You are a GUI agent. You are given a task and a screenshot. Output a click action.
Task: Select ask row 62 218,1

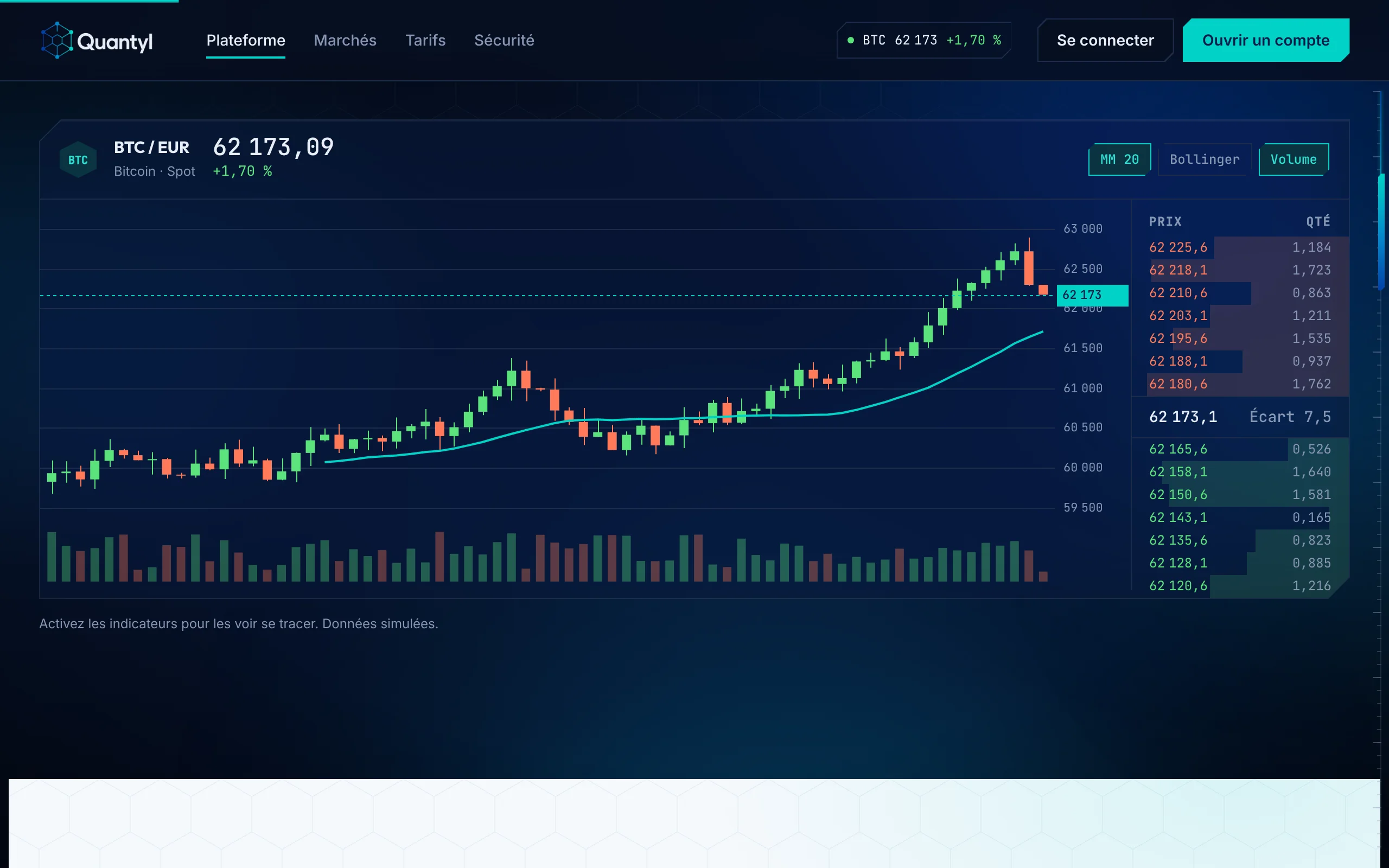1240,270
